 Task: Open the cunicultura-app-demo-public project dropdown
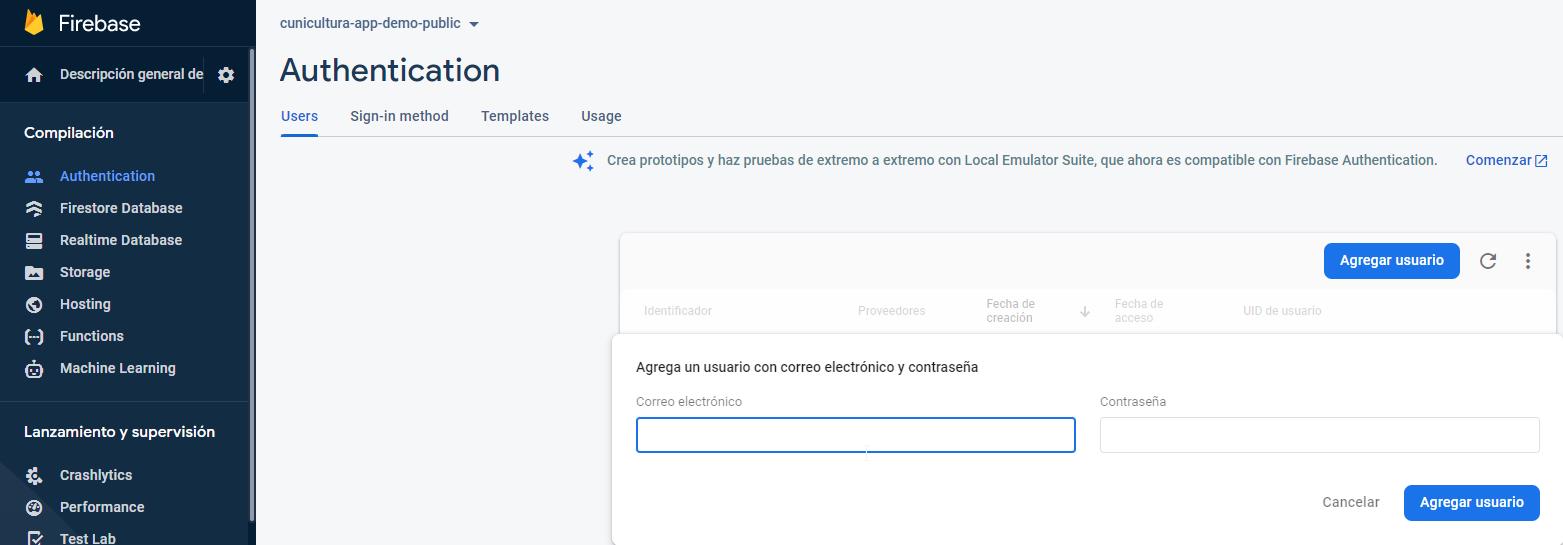[x=380, y=23]
